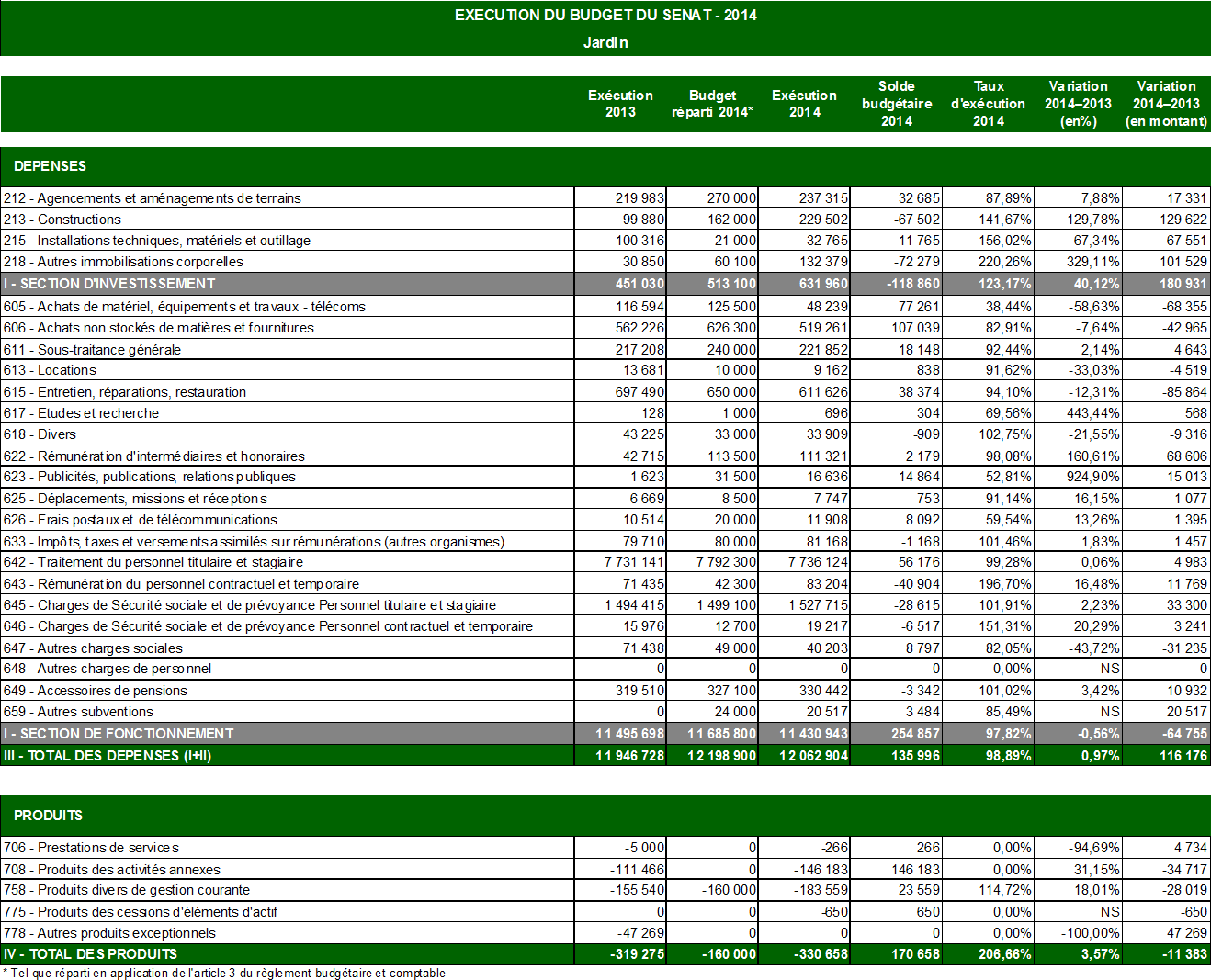Image resolution: width=1211 pixels, height=980 pixels.
Task: Click row label '617 - Etudes et recherche'
Action: click(x=81, y=413)
